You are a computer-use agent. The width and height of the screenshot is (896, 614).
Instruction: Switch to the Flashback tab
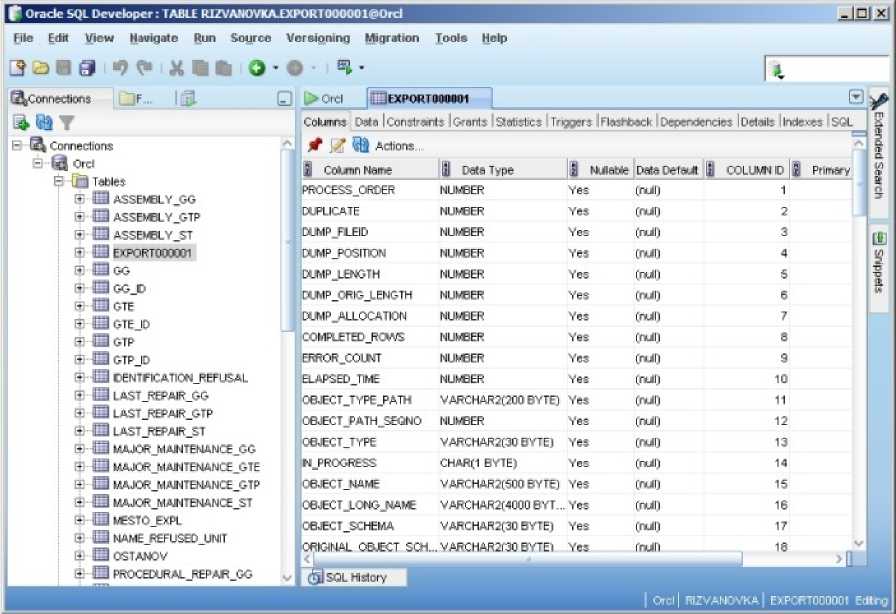coord(626,122)
